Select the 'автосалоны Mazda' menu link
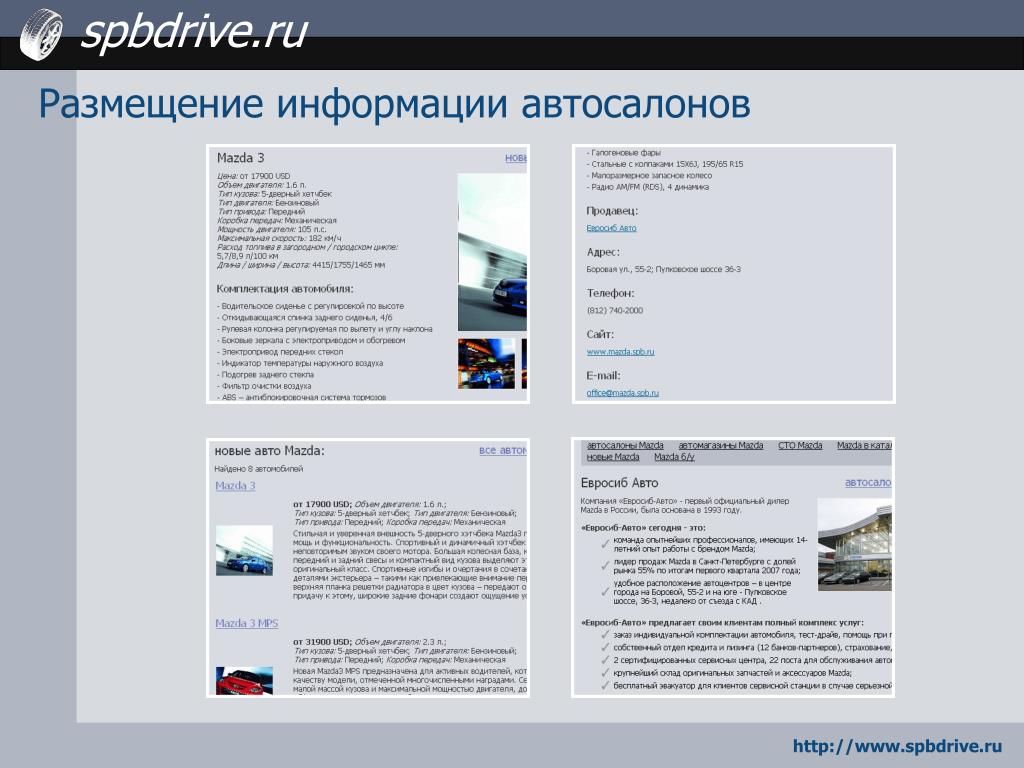This screenshot has width=1024, height=768. pyautogui.click(x=625, y=445)
